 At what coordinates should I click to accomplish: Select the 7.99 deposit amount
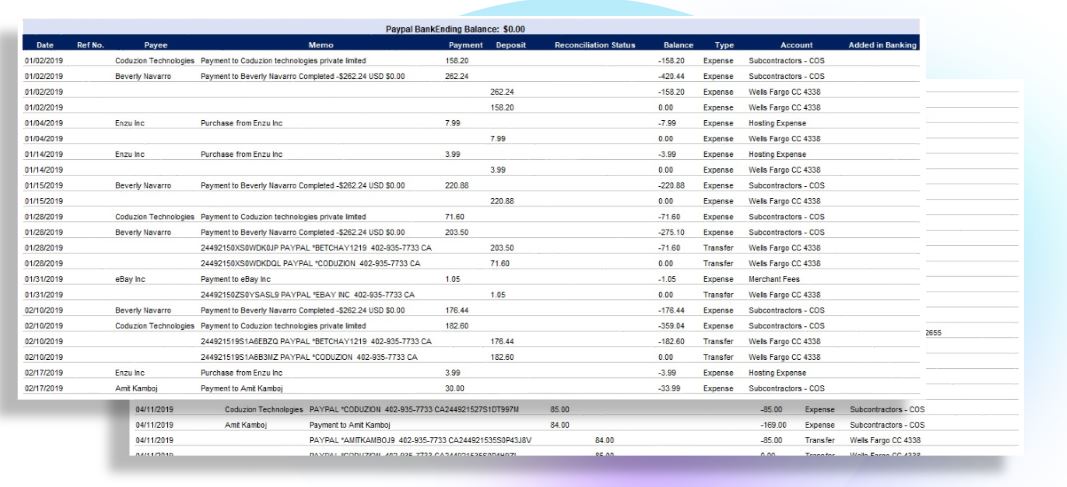pyautogui.click(x=498, y=139)
